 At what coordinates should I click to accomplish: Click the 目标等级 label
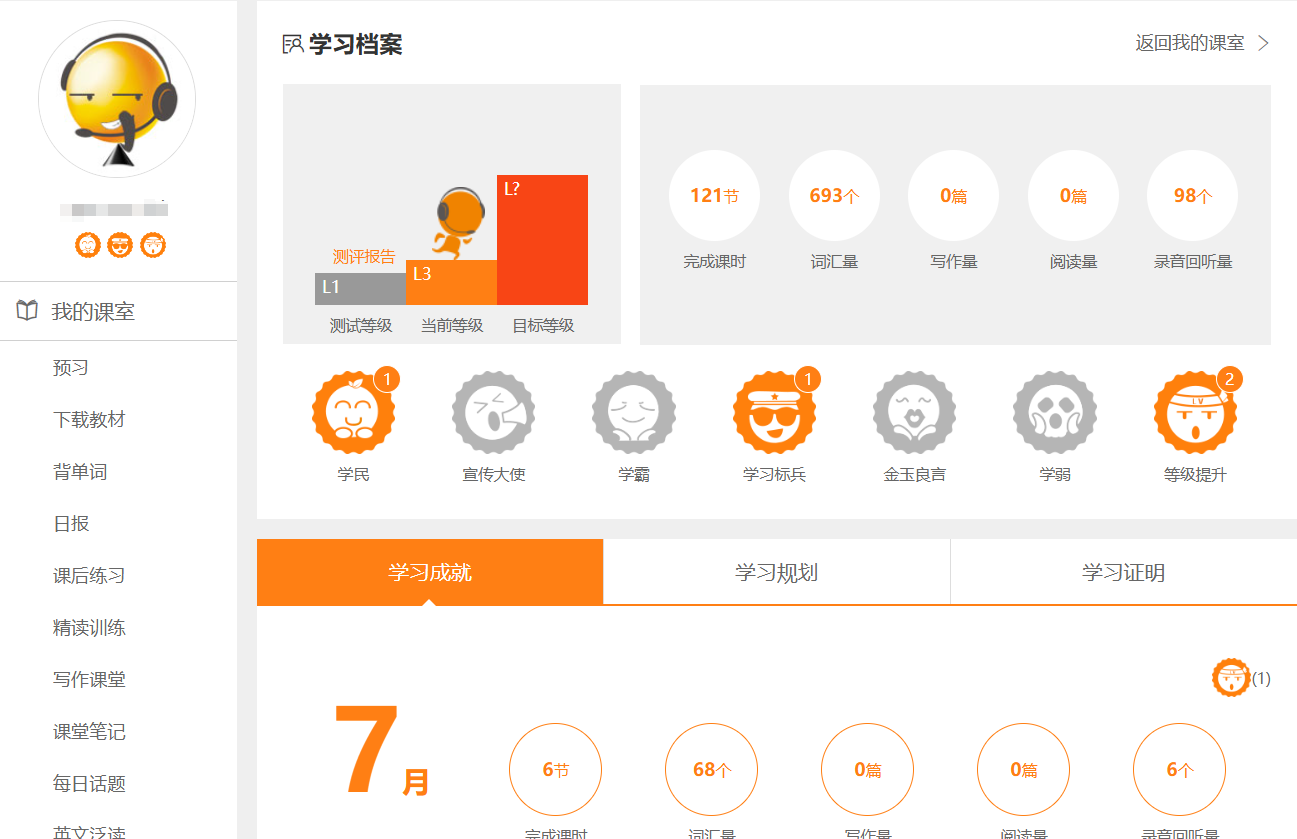coord(543,326)
